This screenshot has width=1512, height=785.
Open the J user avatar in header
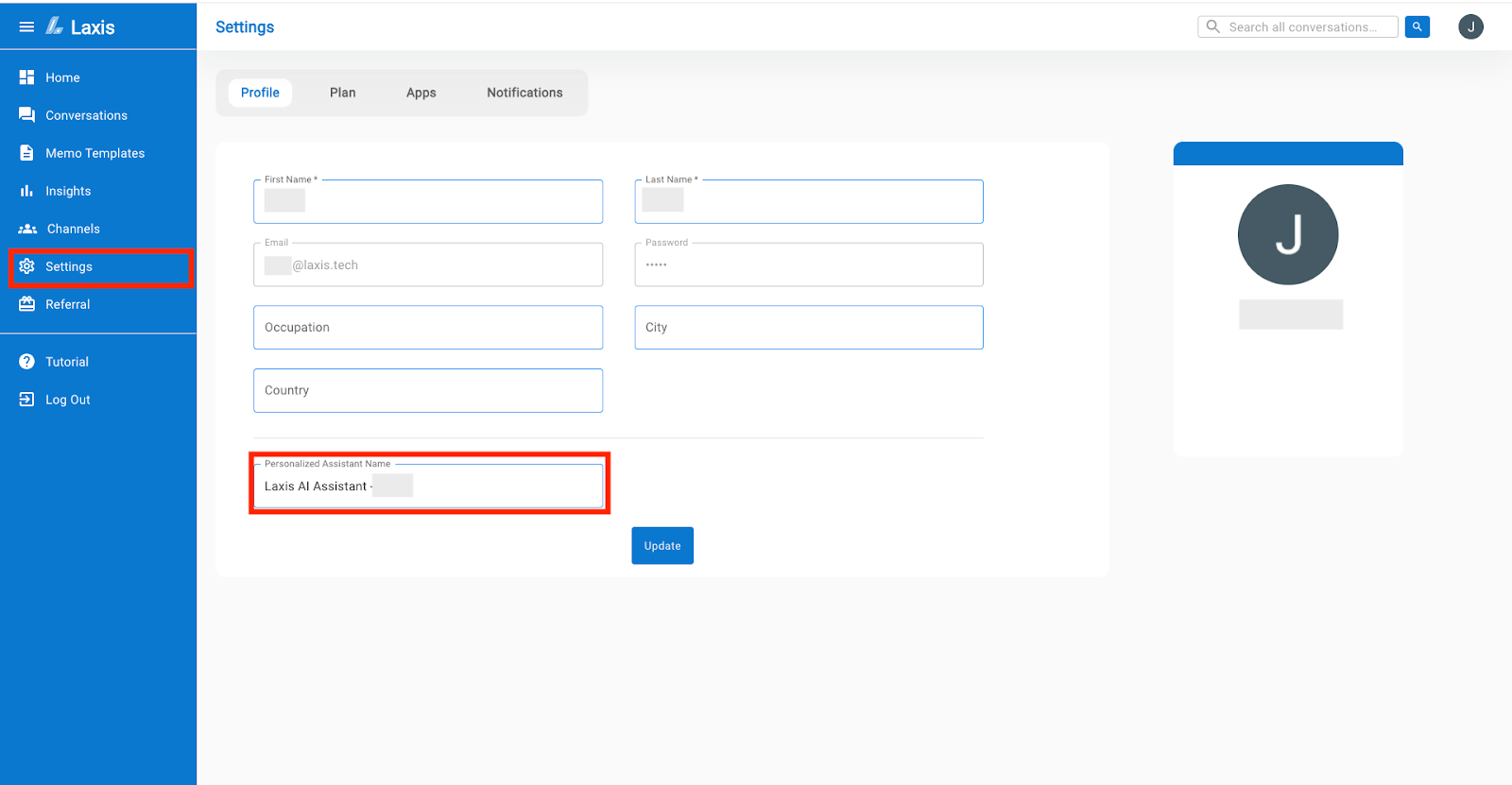pyautogui.click(x=1470, y=26)
